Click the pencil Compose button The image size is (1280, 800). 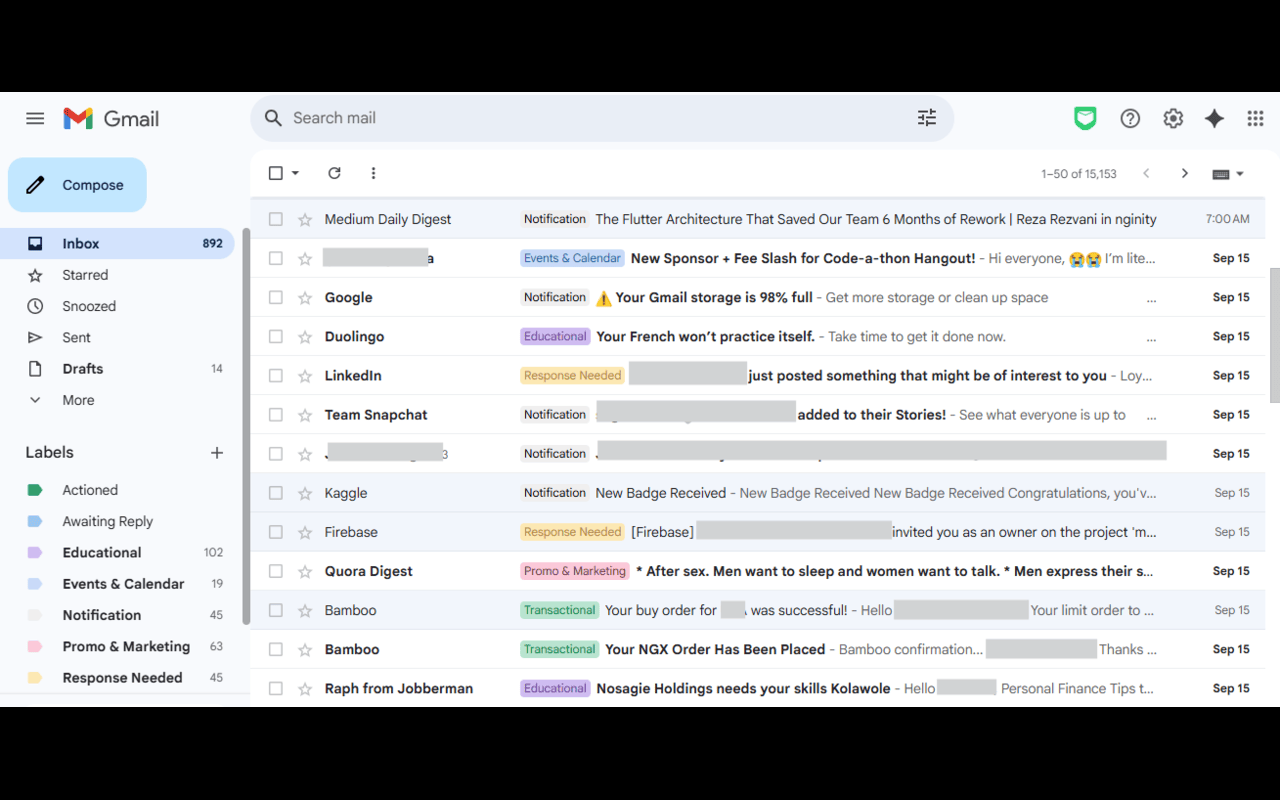point(77,185)
